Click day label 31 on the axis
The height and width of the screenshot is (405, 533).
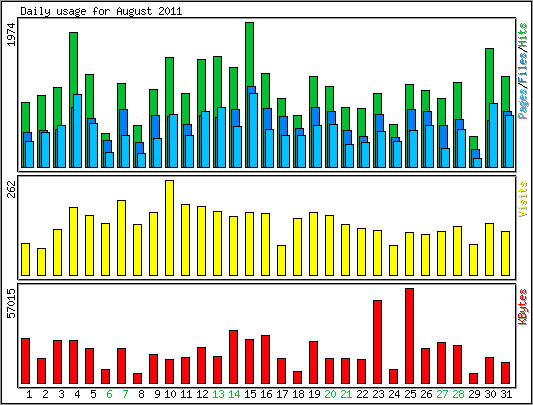[506, 394]
